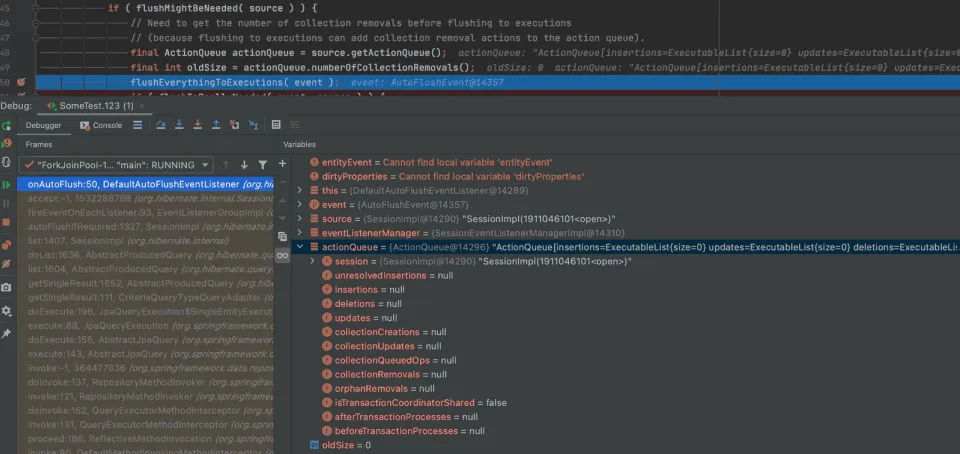Toggle Mute Breakpoints icon
This screenshot has width=960, height=454.
(6, 264)
